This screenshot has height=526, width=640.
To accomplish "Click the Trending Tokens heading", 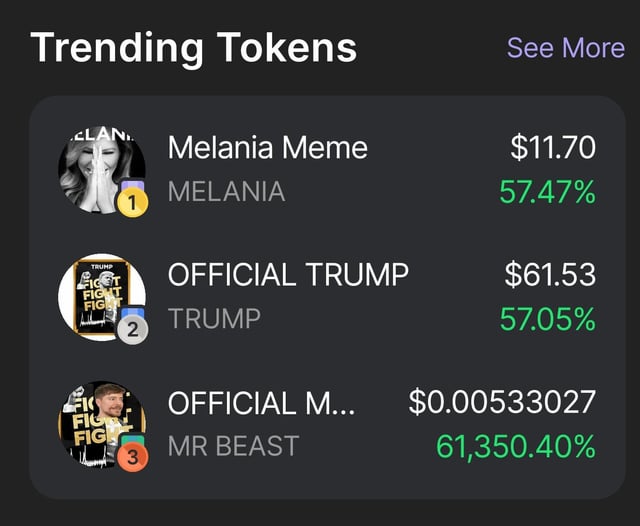I will coord(193,48).
